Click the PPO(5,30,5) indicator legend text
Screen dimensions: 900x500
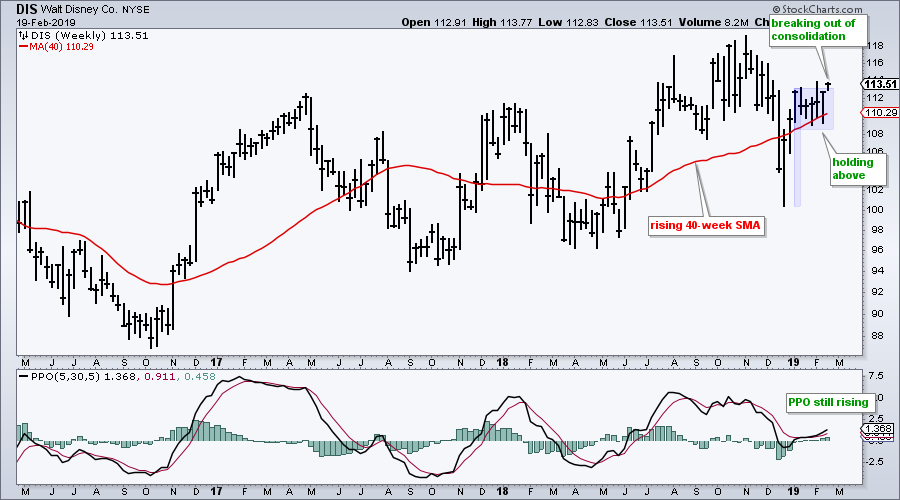click(x=65, y=377)
